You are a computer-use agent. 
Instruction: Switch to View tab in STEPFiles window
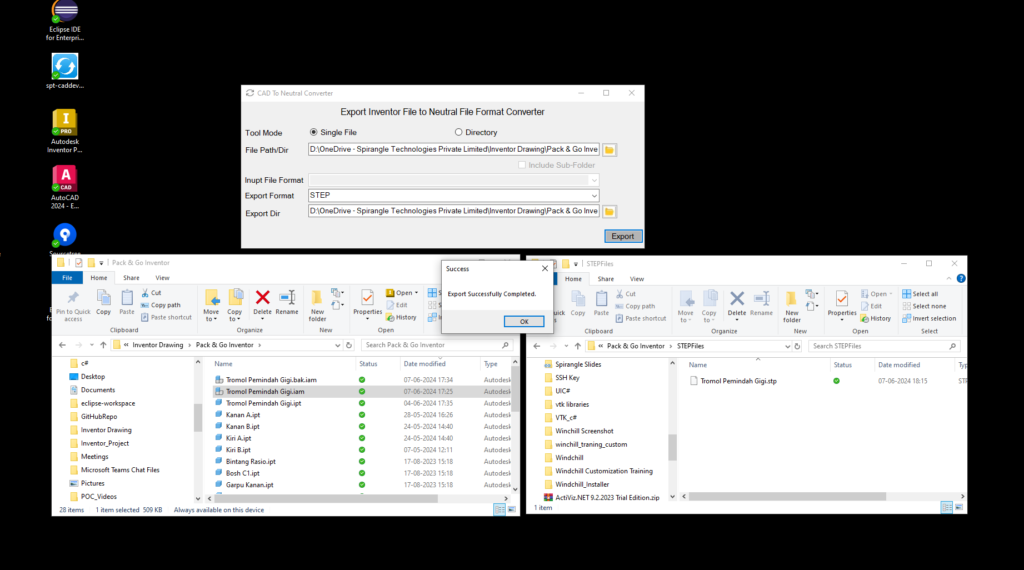pyautogui.click(x=637, y=279)
